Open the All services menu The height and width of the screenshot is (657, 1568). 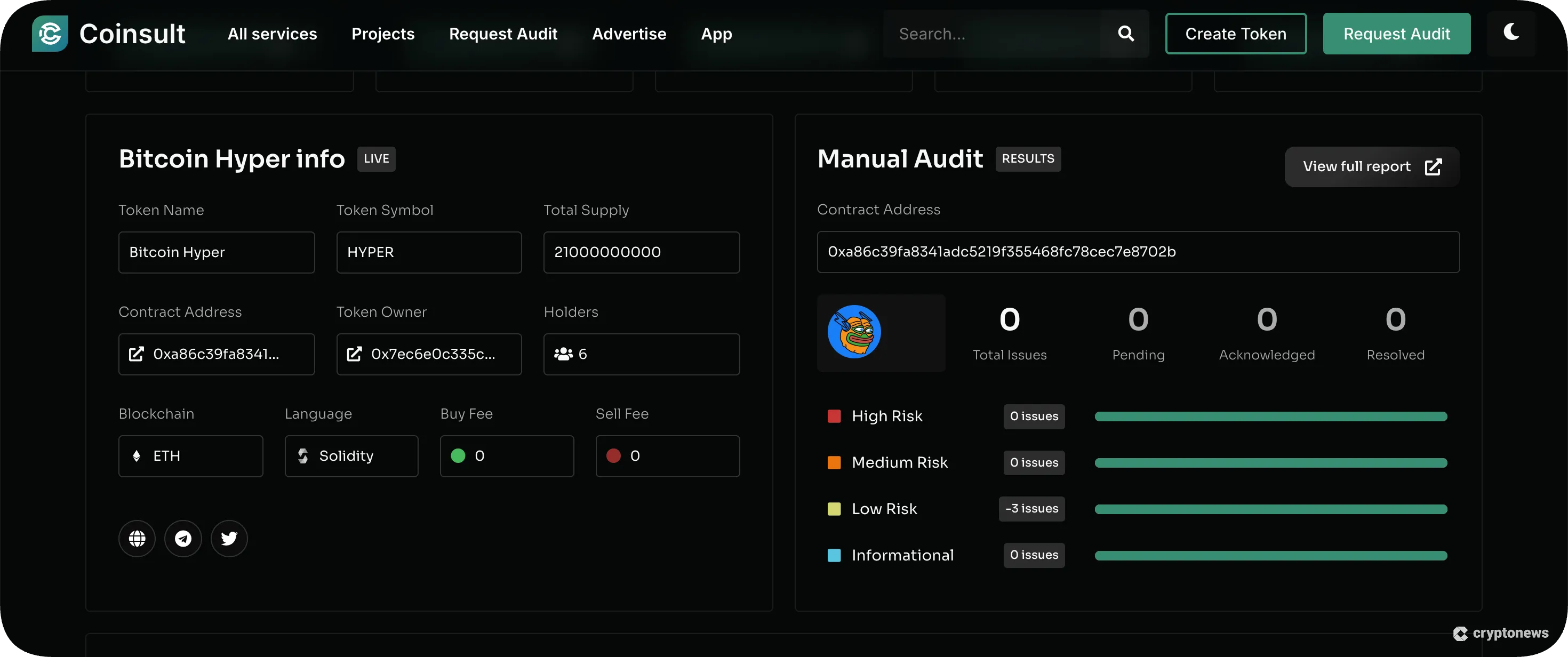coord(271,34)
